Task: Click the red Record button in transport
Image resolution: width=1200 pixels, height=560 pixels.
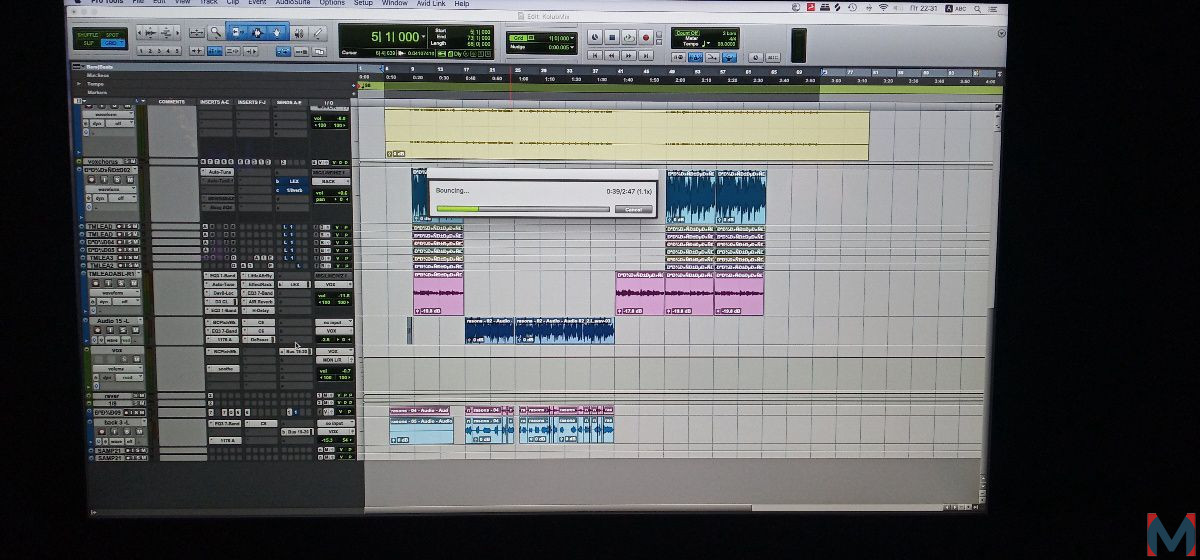Action: (x=646, y=37)
